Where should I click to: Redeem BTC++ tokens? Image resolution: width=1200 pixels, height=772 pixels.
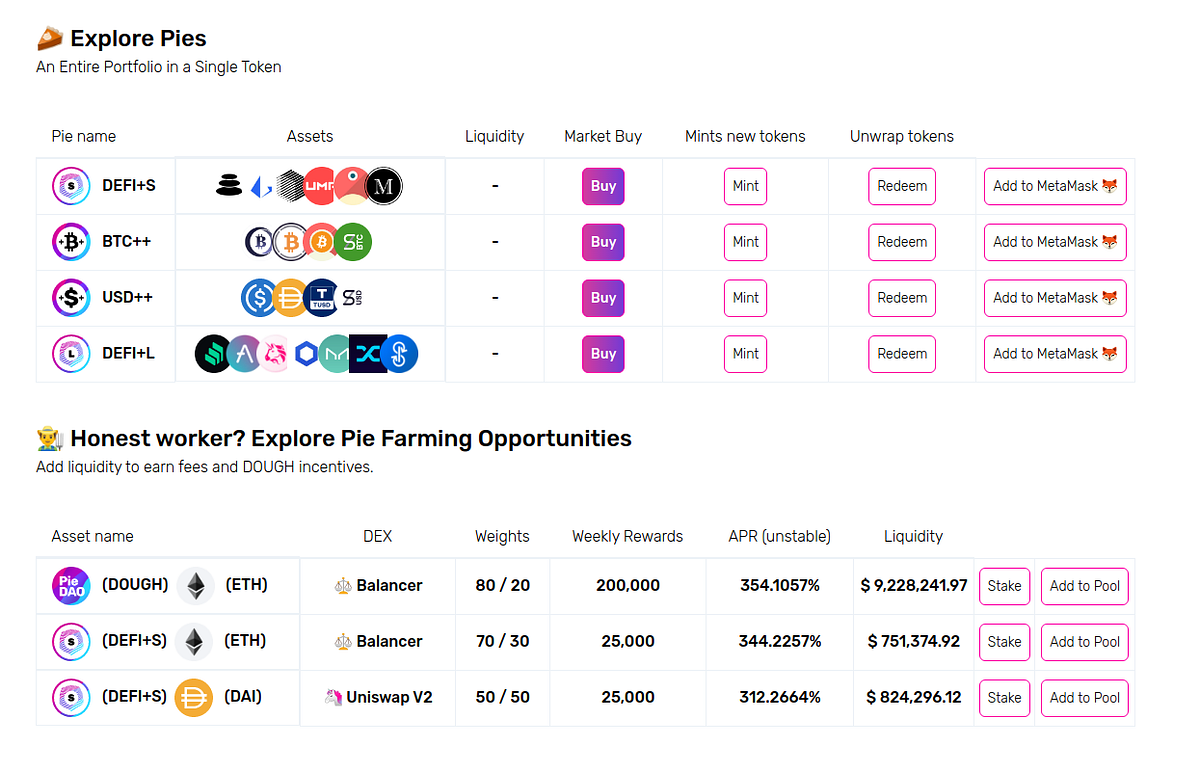tap(902, 242)
